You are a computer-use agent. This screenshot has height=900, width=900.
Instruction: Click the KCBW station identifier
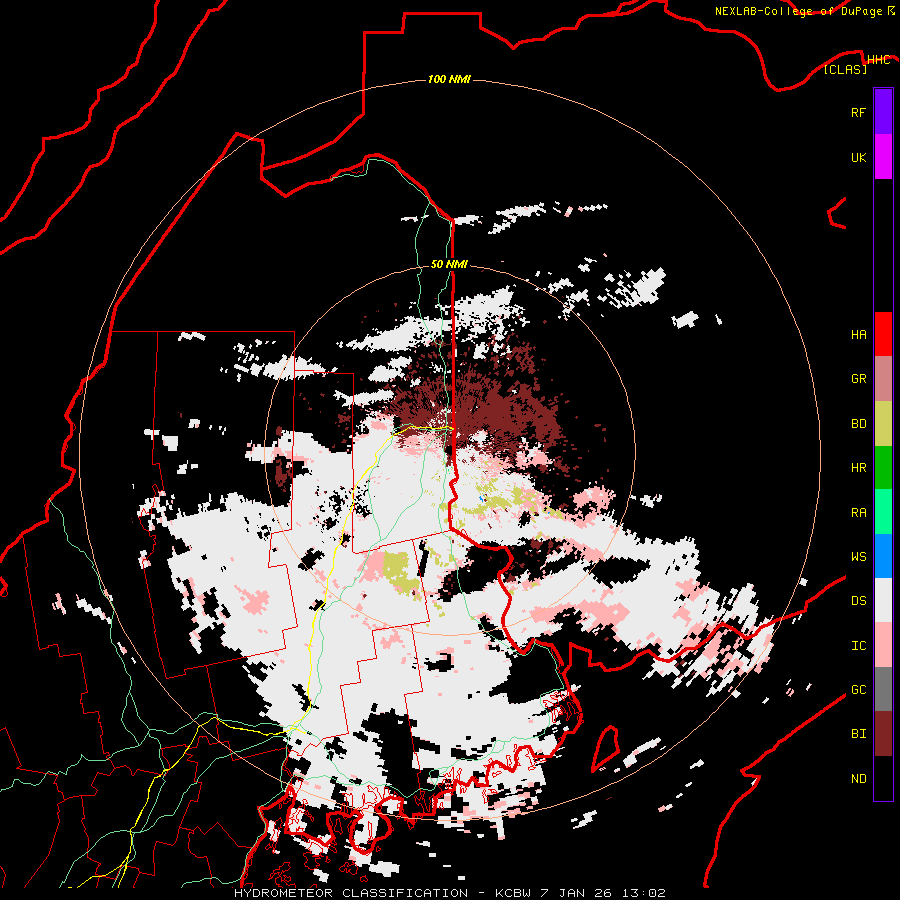tap(514, 893)
